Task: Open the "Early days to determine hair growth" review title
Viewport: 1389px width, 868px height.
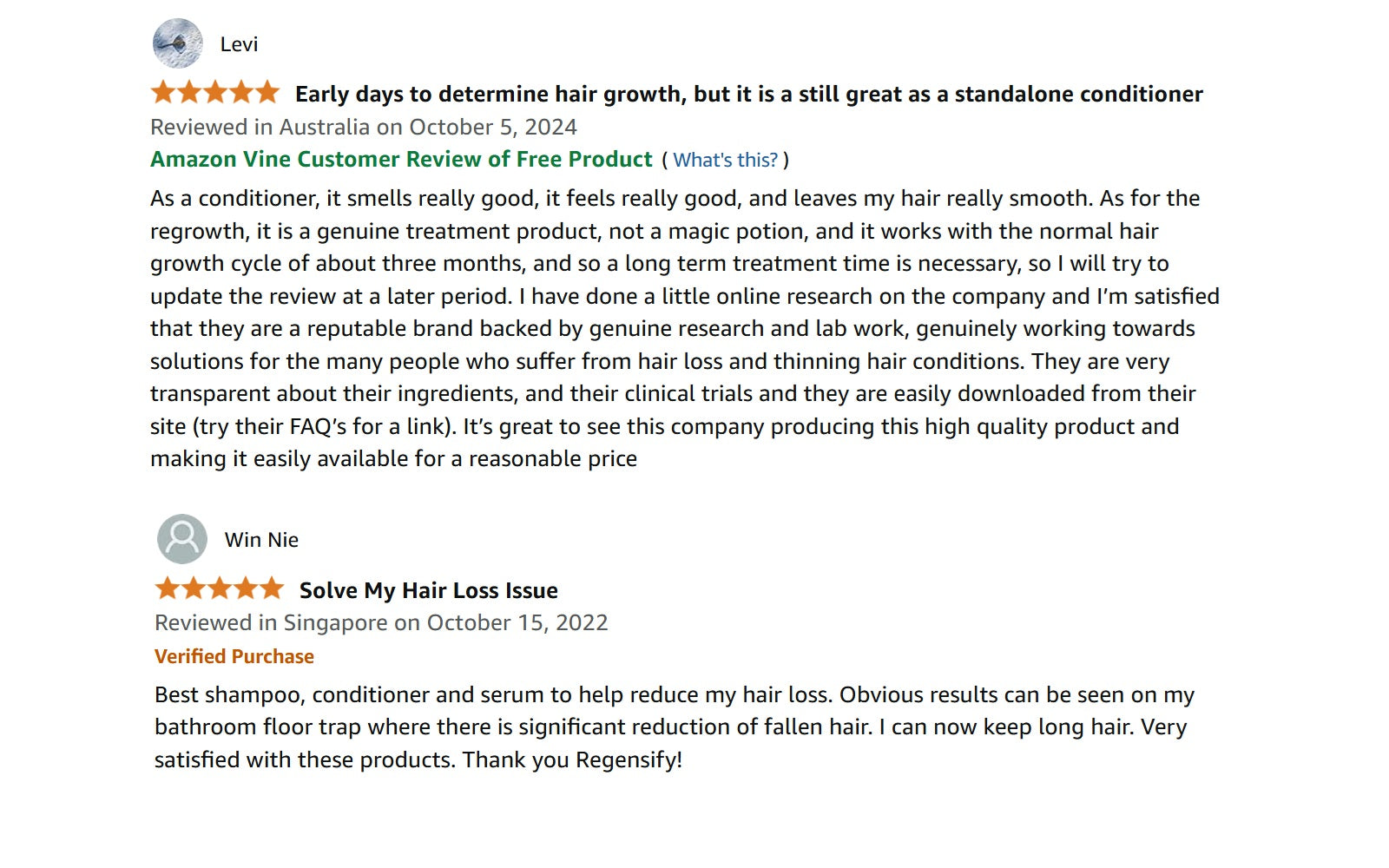Action: click(x=748, y=94)
